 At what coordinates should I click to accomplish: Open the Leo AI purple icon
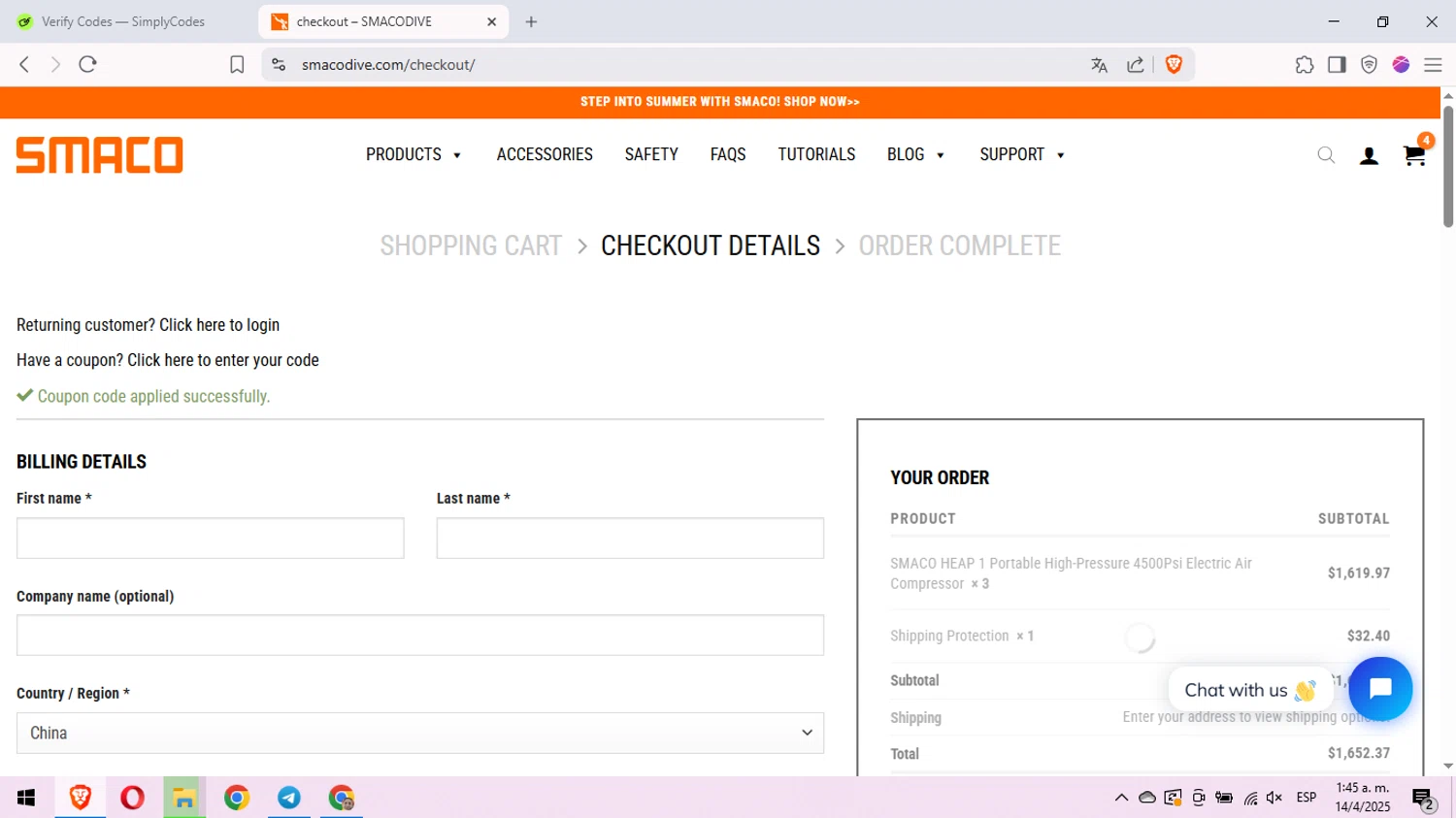[1401, 64]
